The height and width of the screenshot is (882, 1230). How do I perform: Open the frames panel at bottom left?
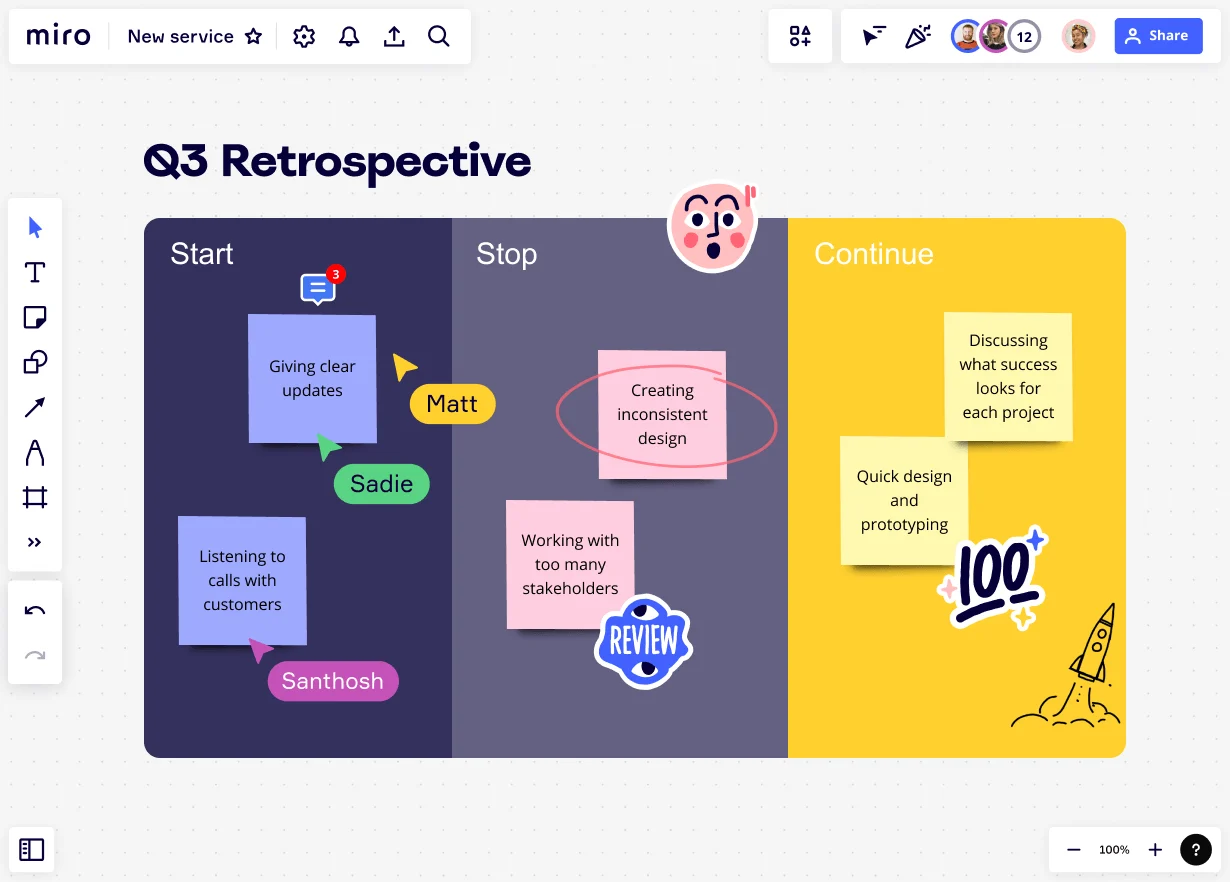click(32, 850)
